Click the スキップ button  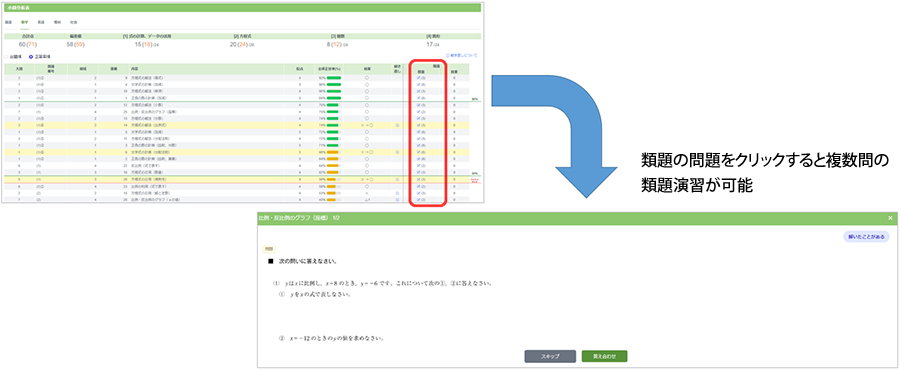coord(550,356)
